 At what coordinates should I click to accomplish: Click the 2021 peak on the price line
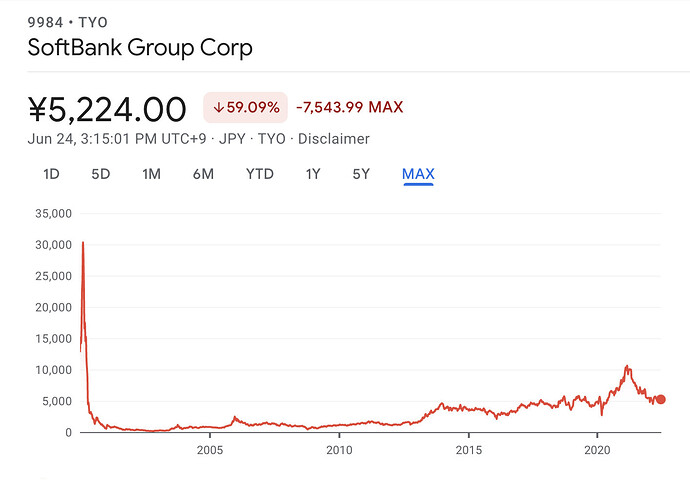pos(626,367)
